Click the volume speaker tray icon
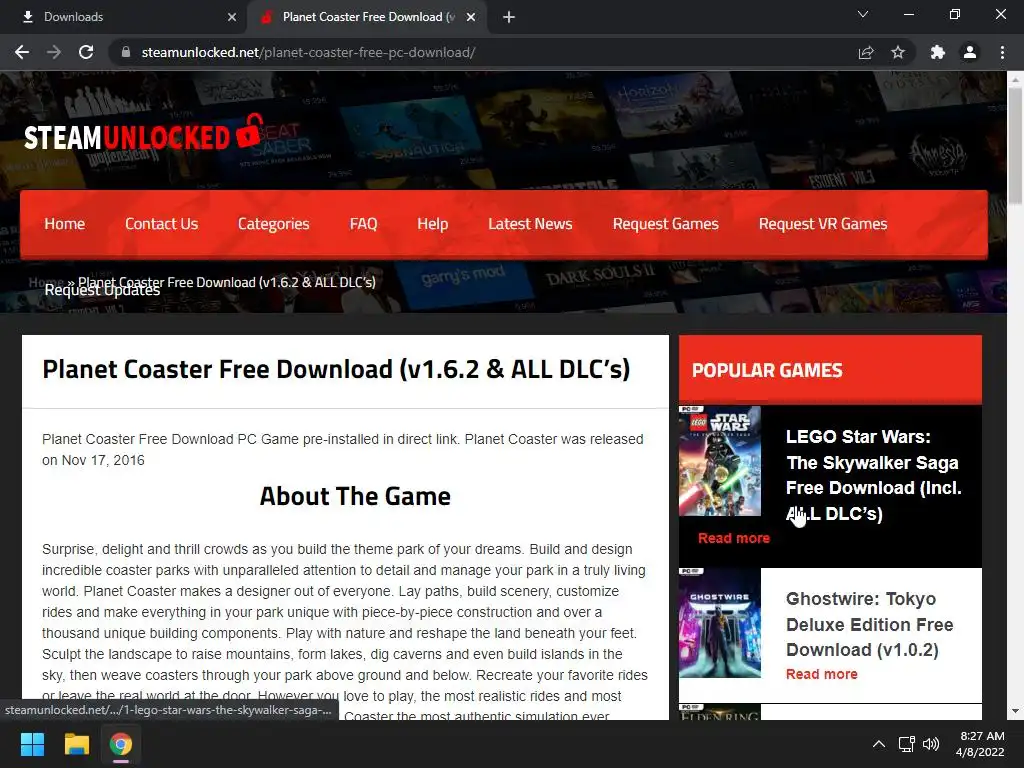 tap(931, 744)
